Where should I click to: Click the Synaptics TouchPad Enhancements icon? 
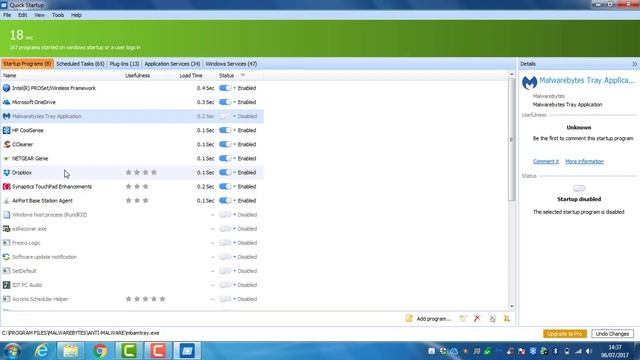tap(6, 187)
